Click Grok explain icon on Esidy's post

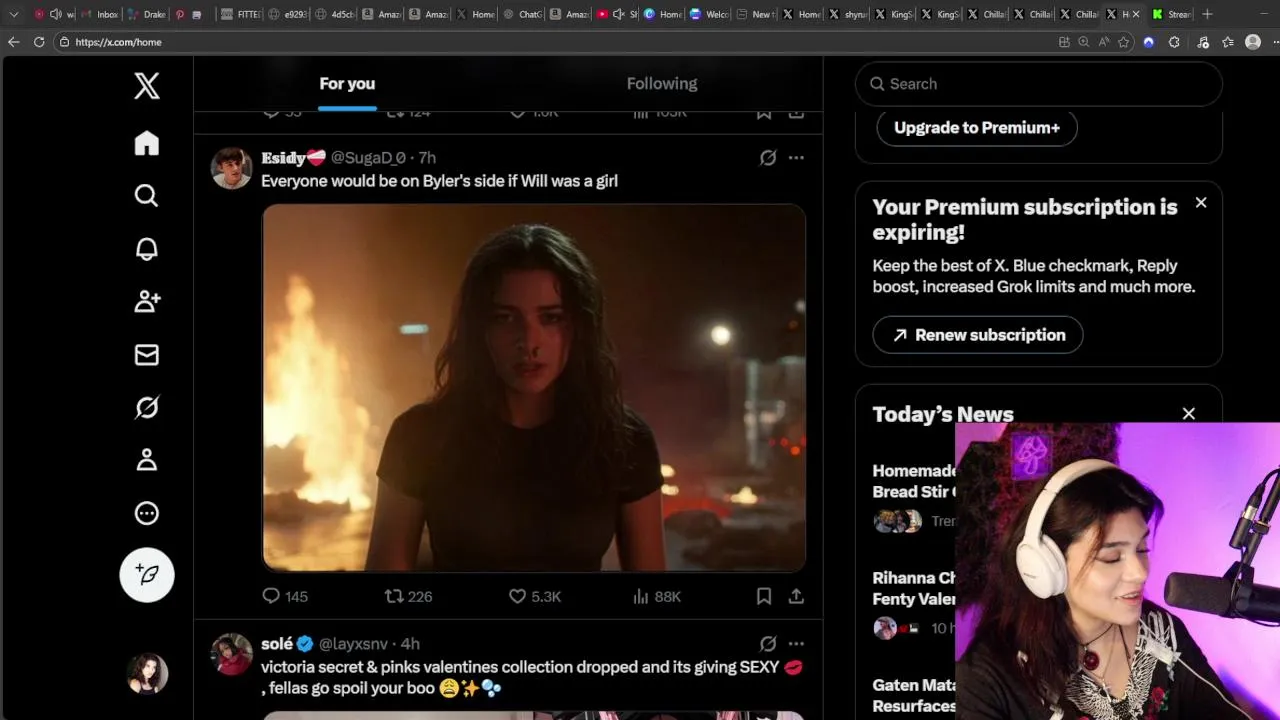768,158
